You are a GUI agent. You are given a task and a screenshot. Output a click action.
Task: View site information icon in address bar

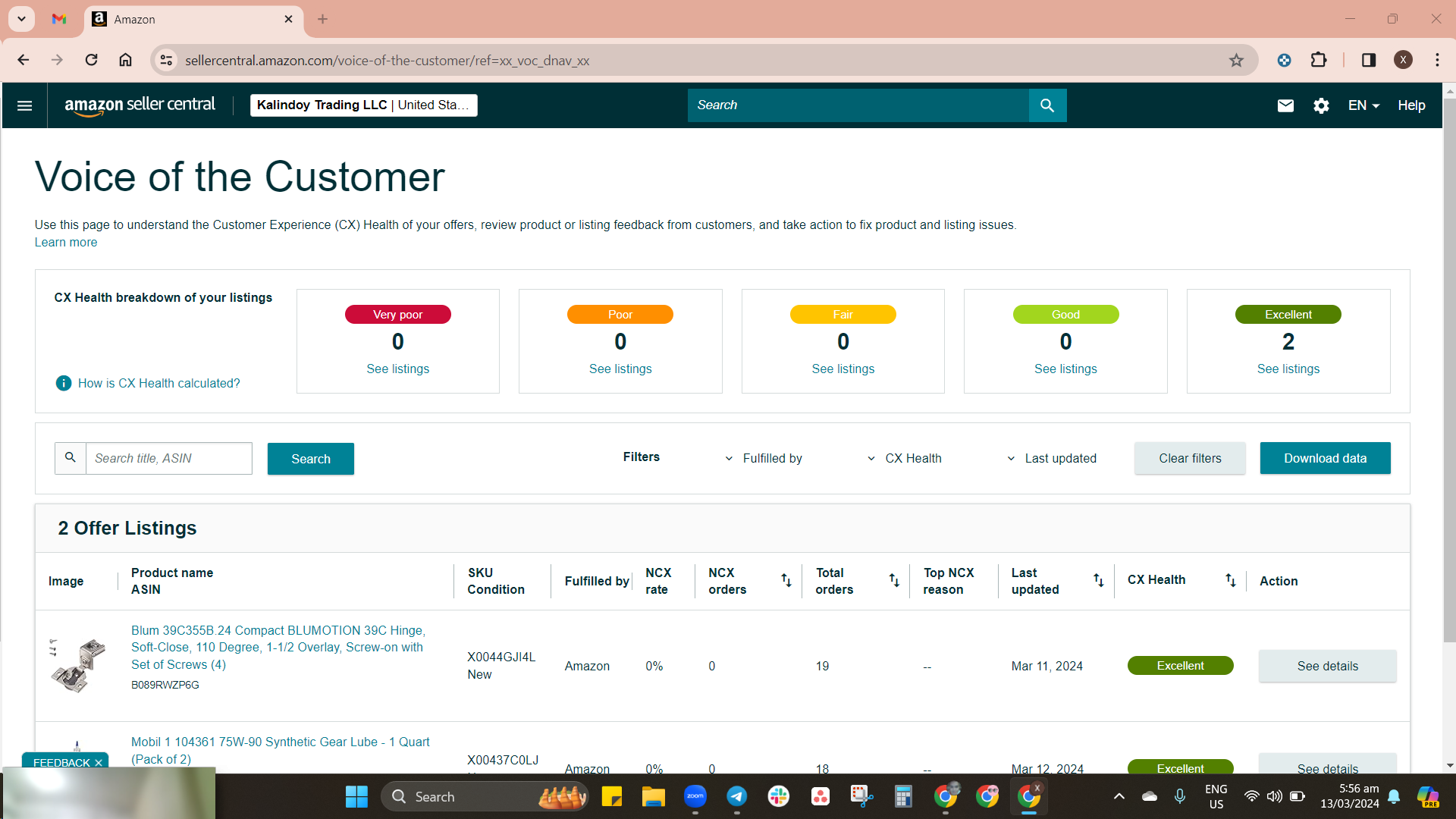point(166,60)
